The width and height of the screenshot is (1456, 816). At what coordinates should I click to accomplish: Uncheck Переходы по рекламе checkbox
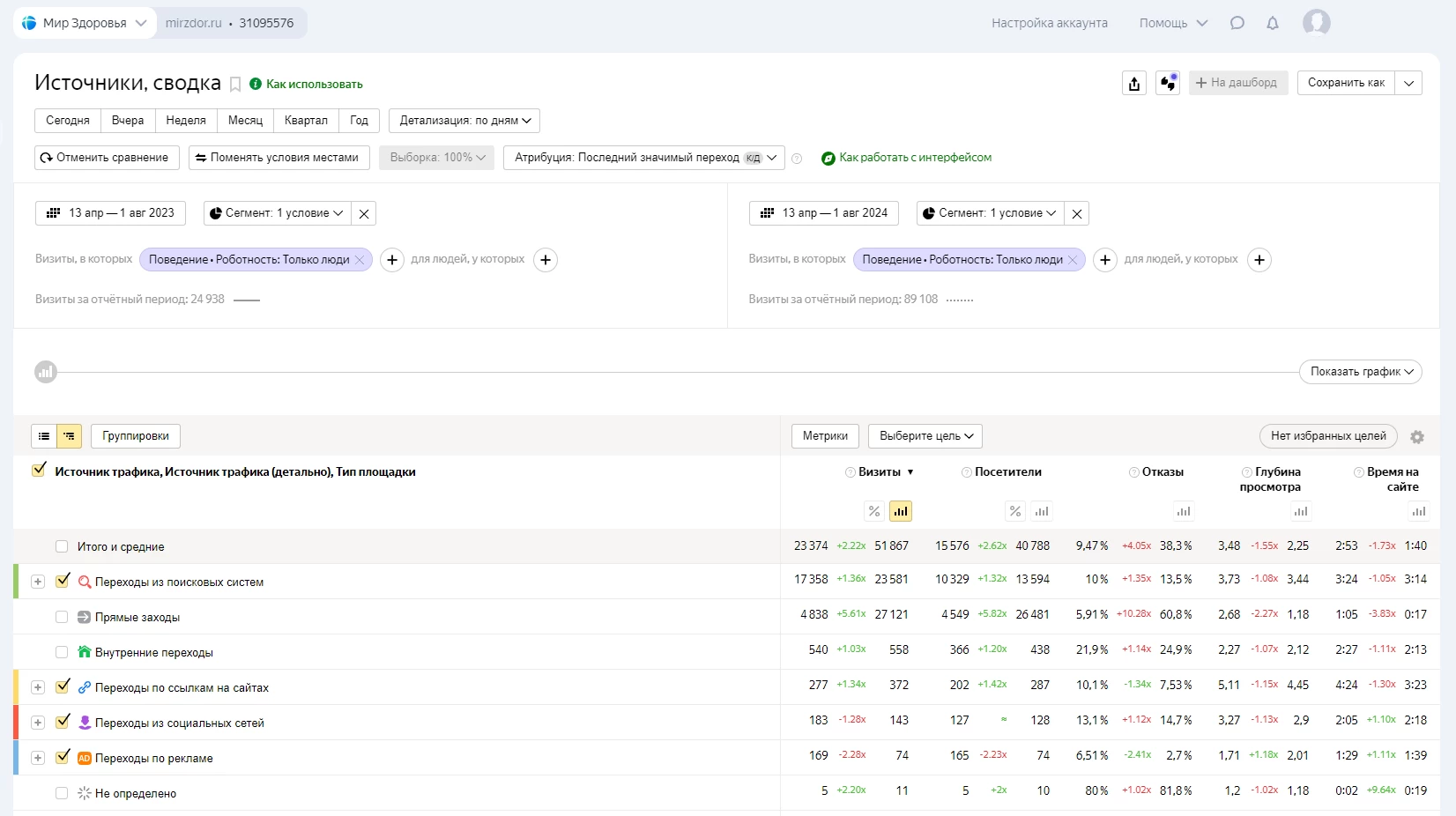63,757
